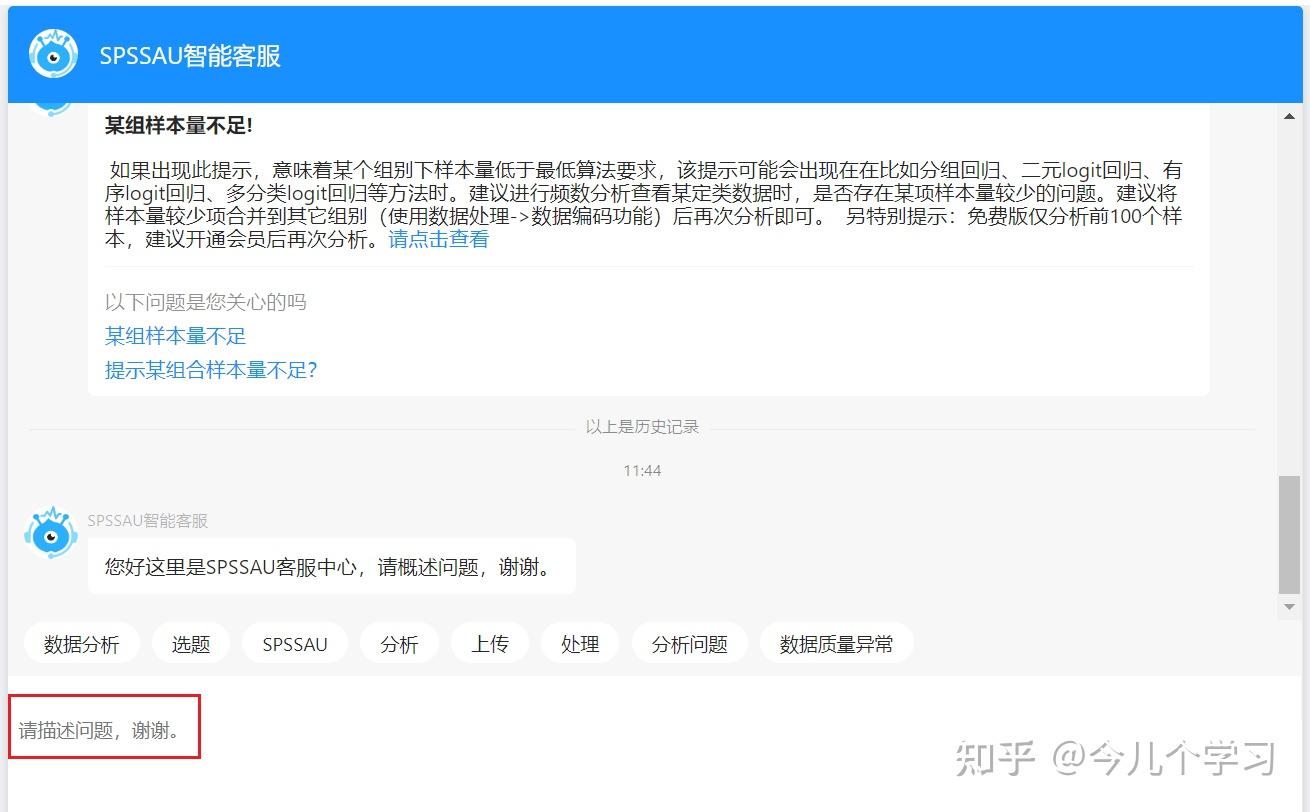The height and width of the screenshot is (812, 1310).
Task: Open the 请点击查看 link
Action: pos(437,239)
